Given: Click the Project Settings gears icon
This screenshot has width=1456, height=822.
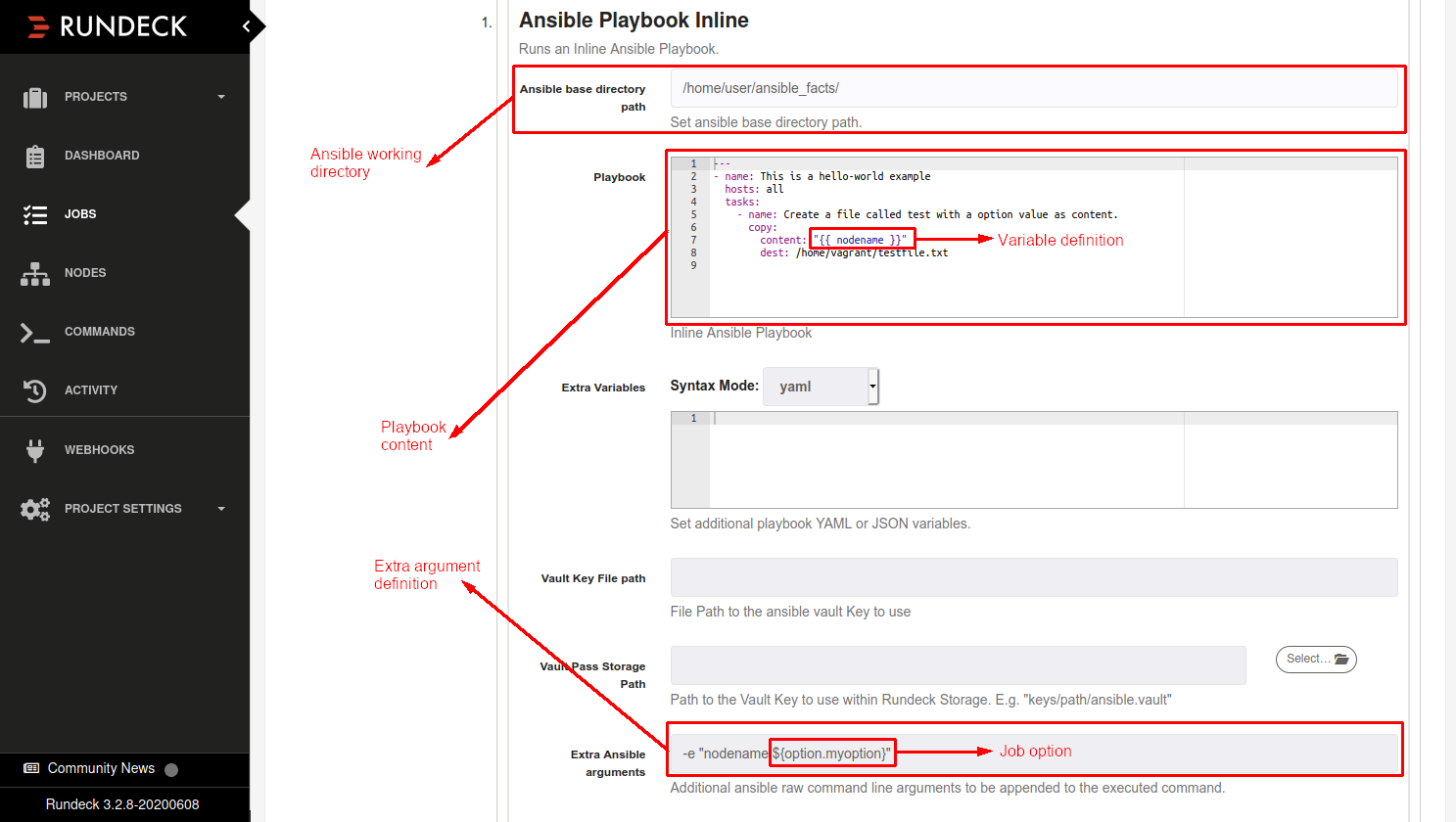Looking at the screenshot, I should 35,509.
